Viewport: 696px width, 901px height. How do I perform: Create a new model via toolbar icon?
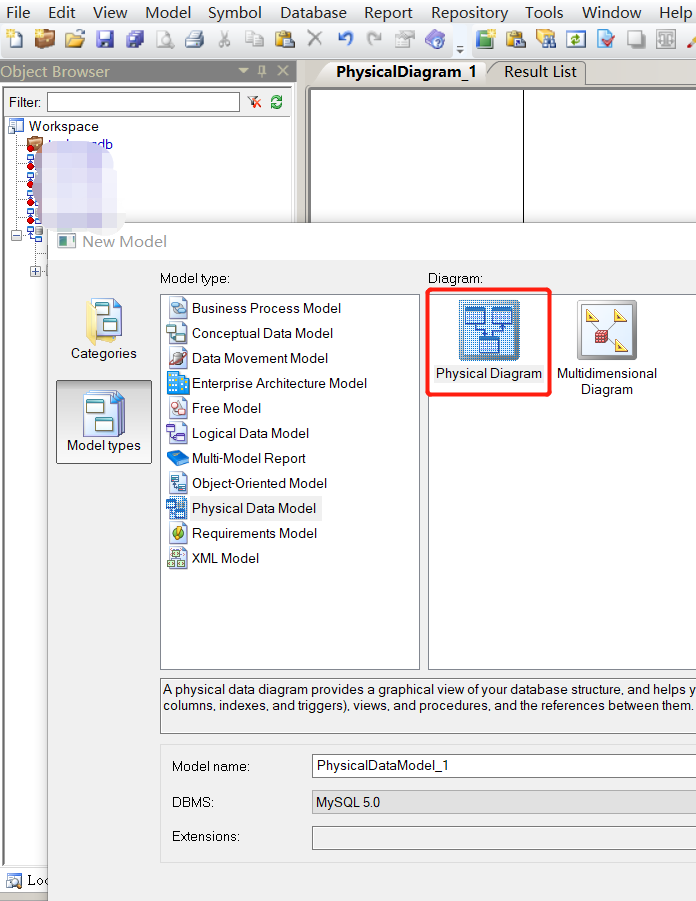coord(15,38)
